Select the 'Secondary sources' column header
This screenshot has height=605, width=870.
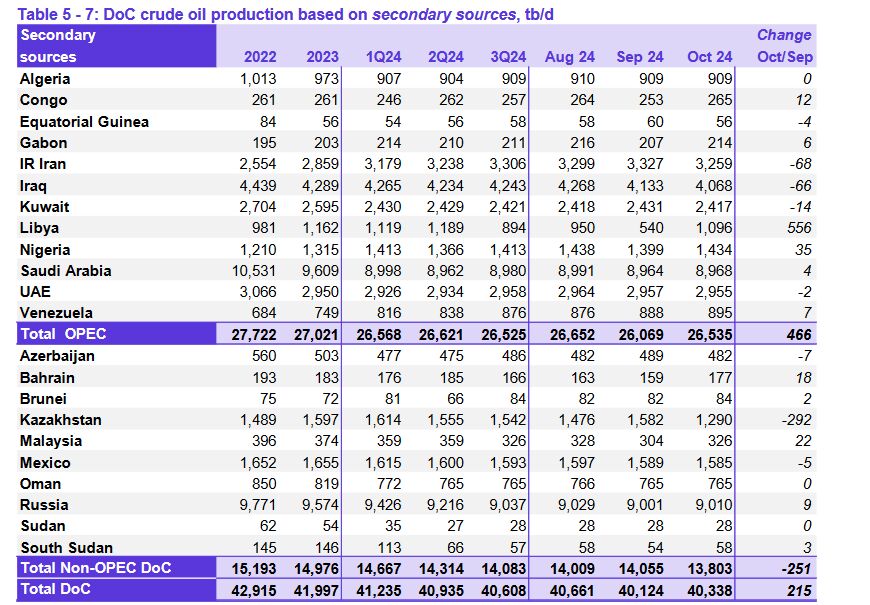click(x=58, y=46)
